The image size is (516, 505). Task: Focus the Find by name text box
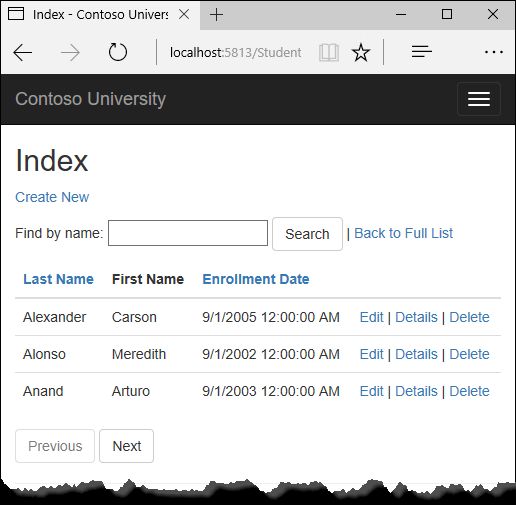[188, 233]
